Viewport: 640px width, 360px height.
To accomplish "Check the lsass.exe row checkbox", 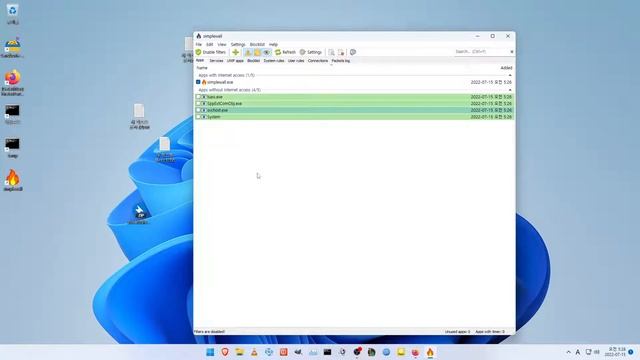I will [198, 97].
